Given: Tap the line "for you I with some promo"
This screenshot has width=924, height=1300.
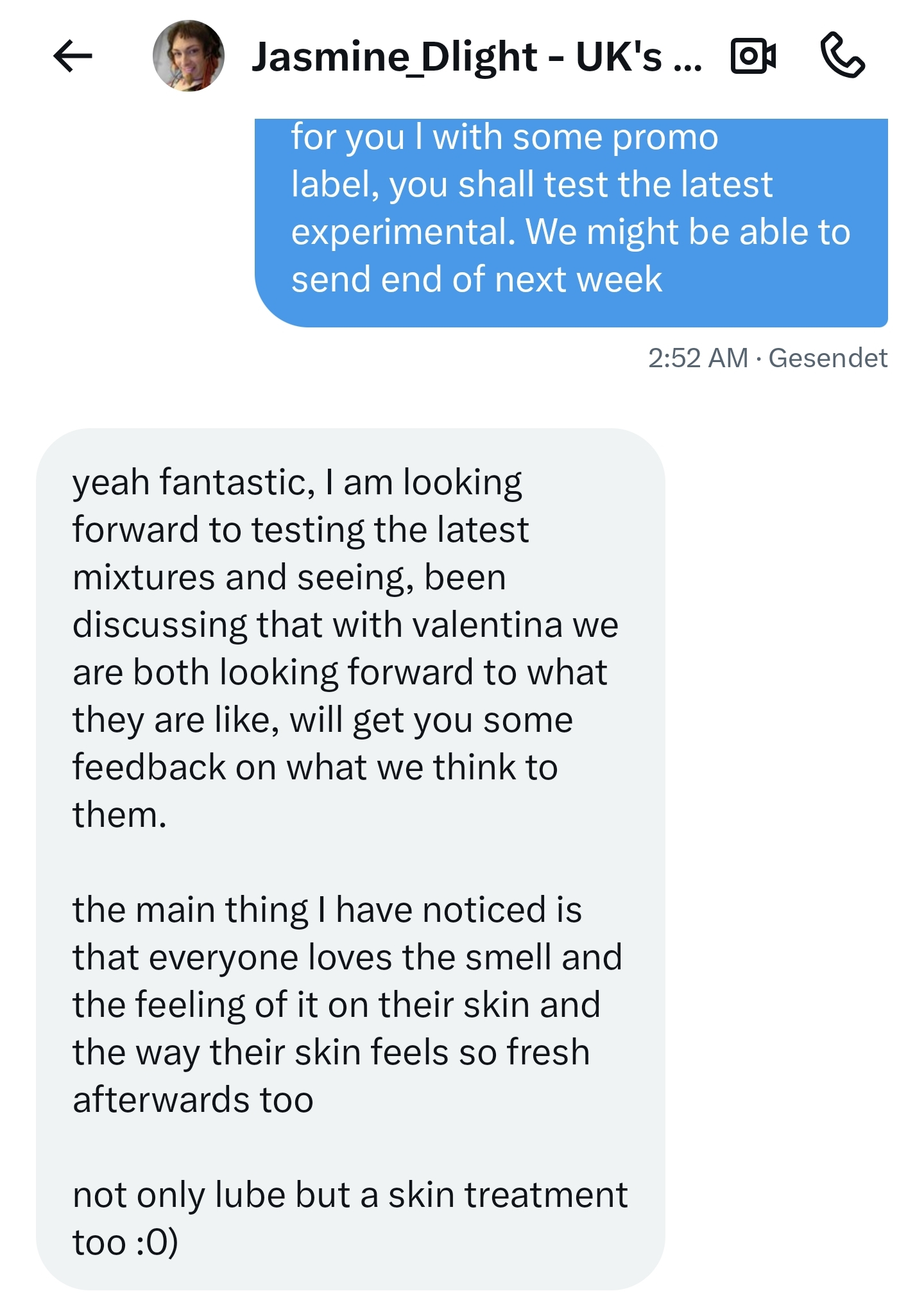Looking at the screenshot, I should (504, 137).
